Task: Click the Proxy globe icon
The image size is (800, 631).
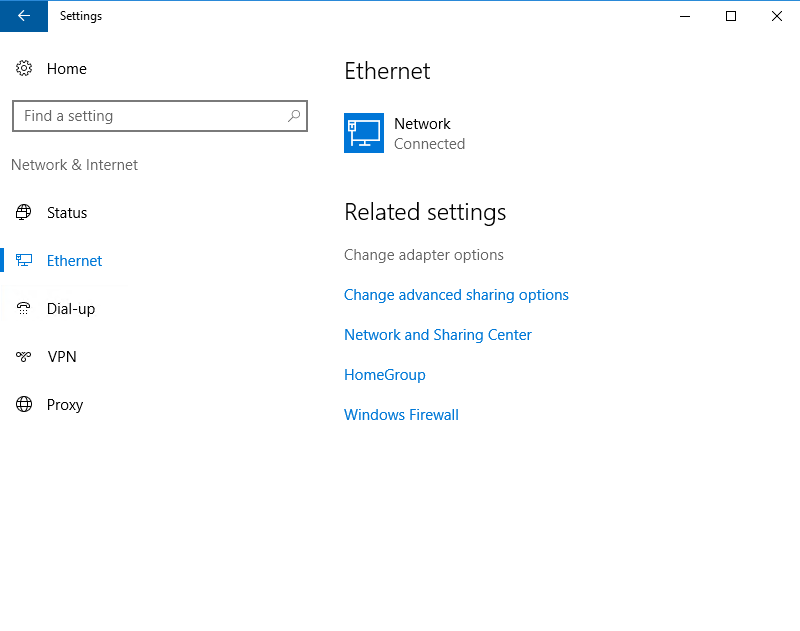Action: tap(24, 405)
